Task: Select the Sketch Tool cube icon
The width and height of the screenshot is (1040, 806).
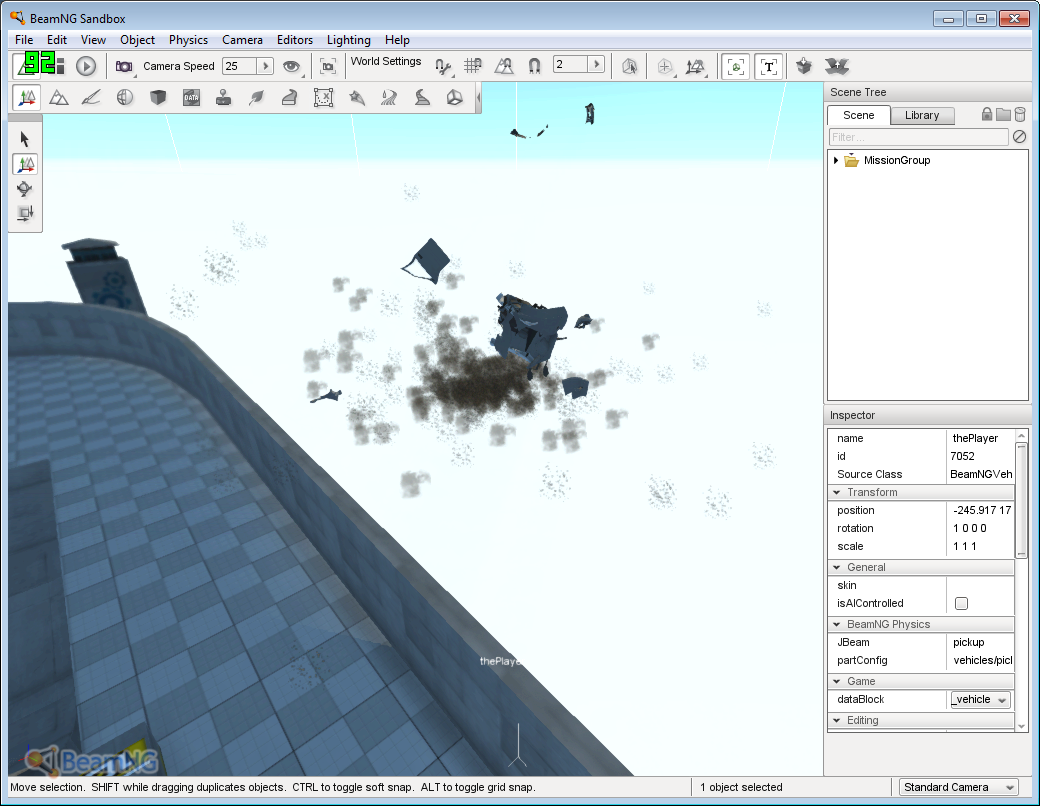Action: point(158,98)
